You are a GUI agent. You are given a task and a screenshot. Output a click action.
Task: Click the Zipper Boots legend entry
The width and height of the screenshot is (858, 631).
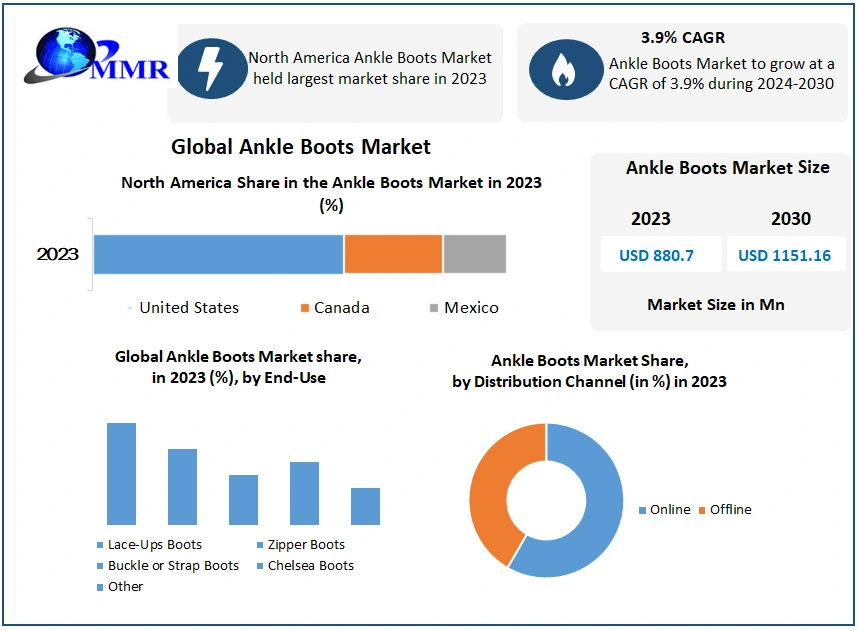(x=305, y=545)
